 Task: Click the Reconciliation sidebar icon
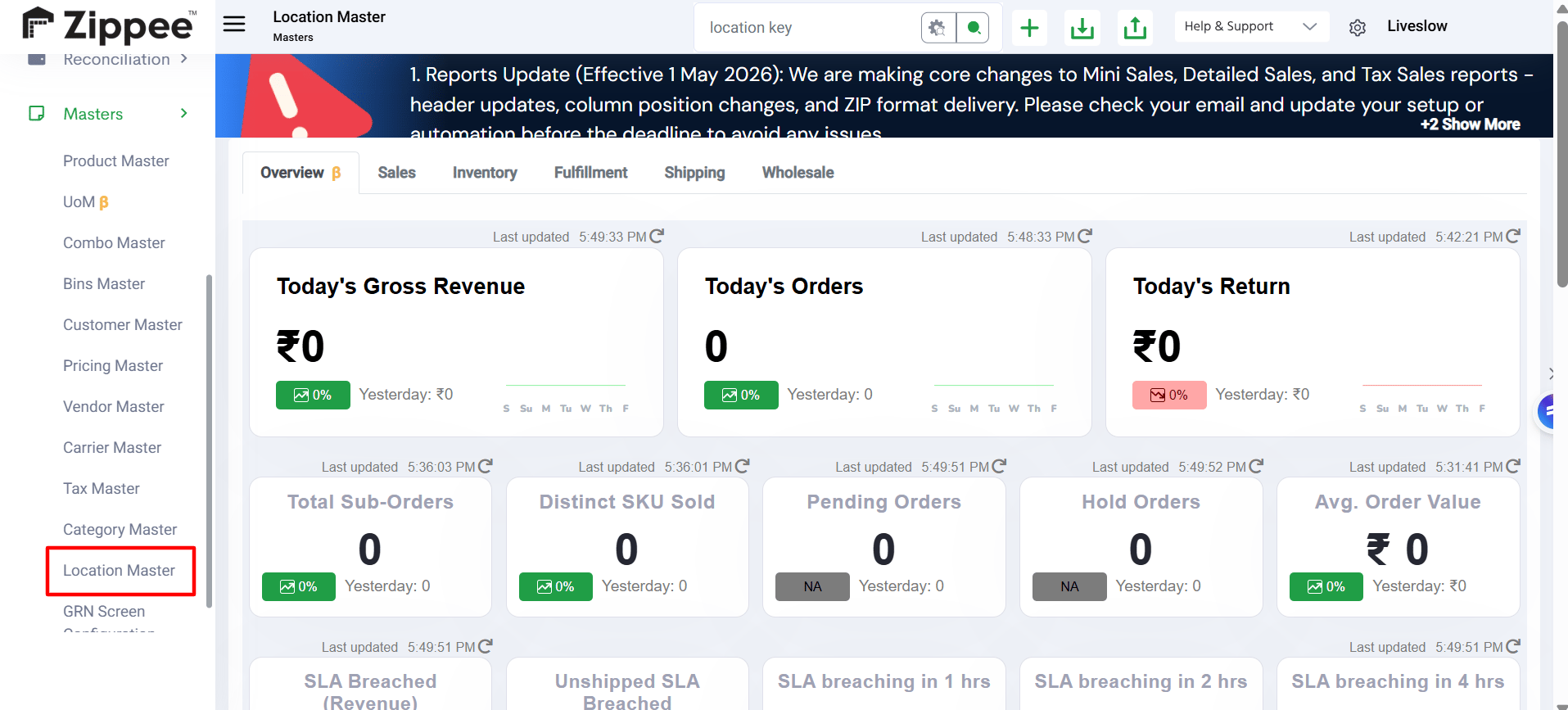[37, 59]
